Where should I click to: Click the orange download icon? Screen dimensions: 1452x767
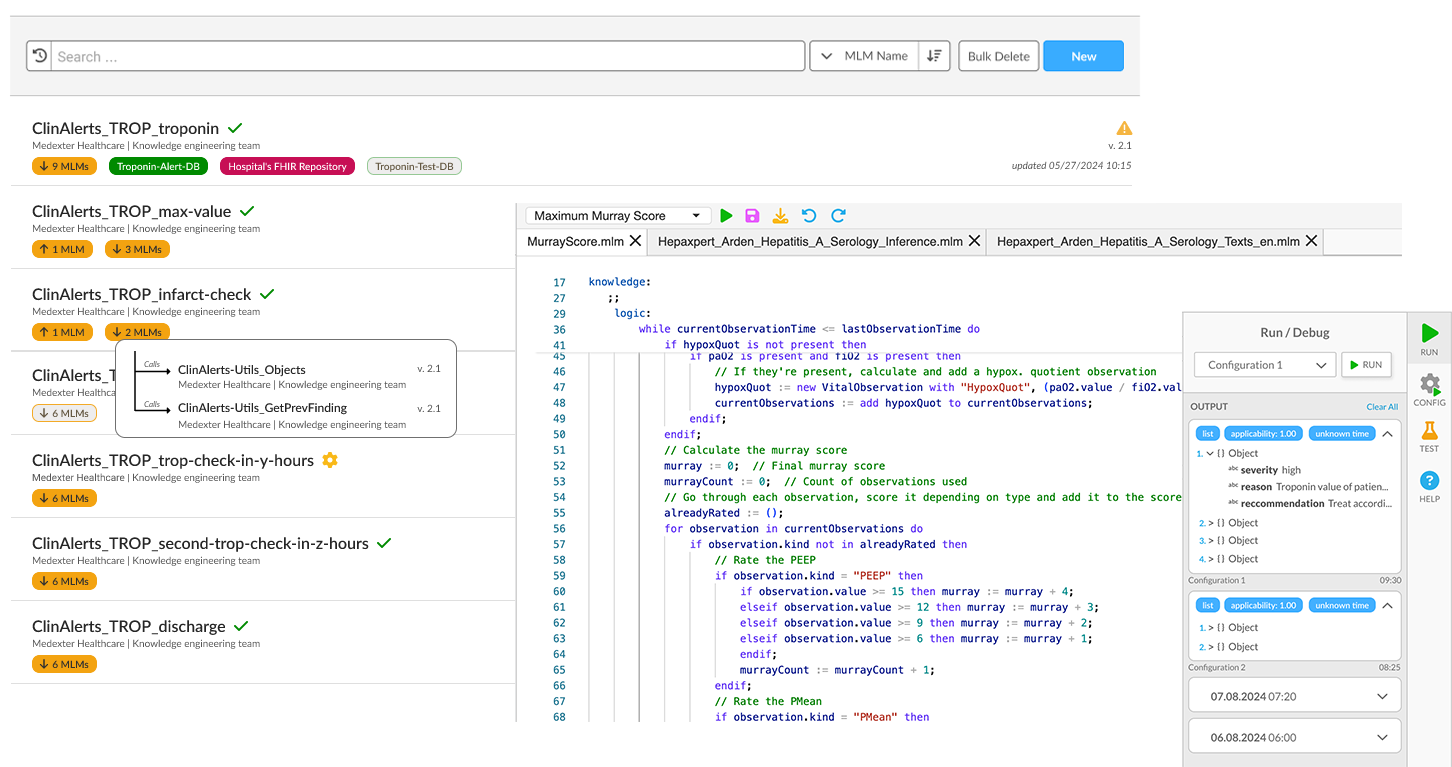[780, 216]
